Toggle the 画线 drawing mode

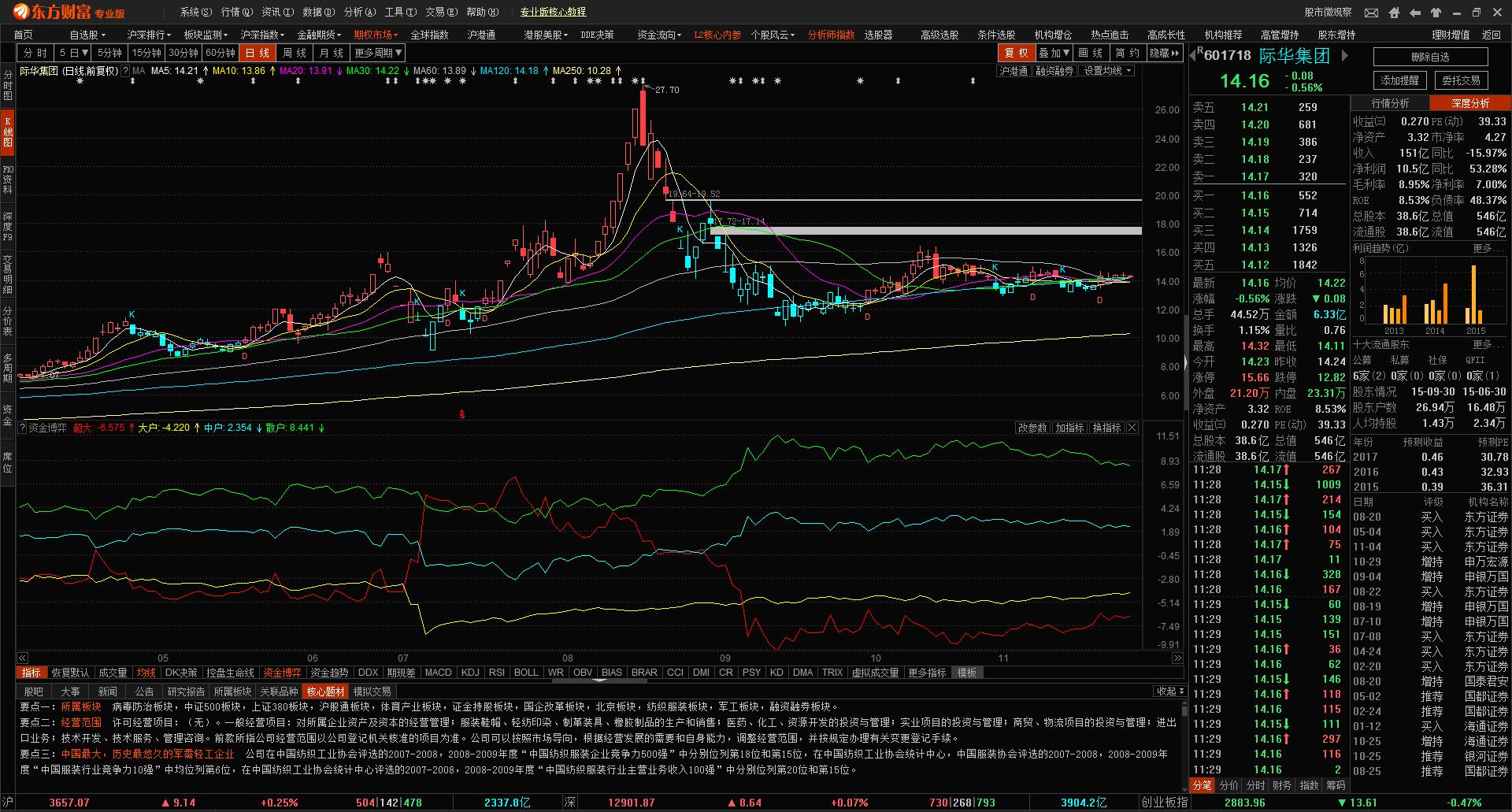pyautogui.click(x=1090, y=53)
